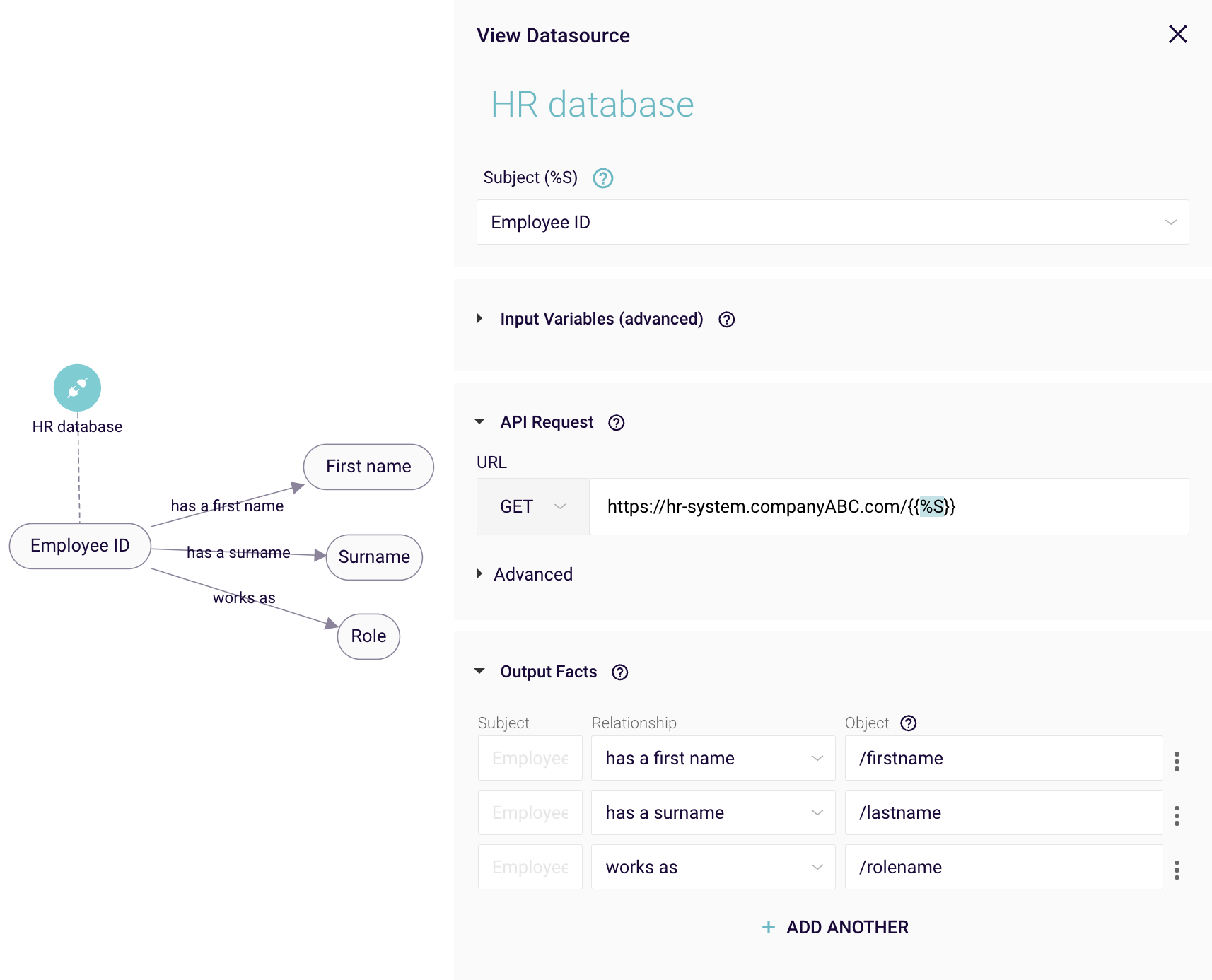Open the Subject Employee ID dropdown

click(832, 222)
